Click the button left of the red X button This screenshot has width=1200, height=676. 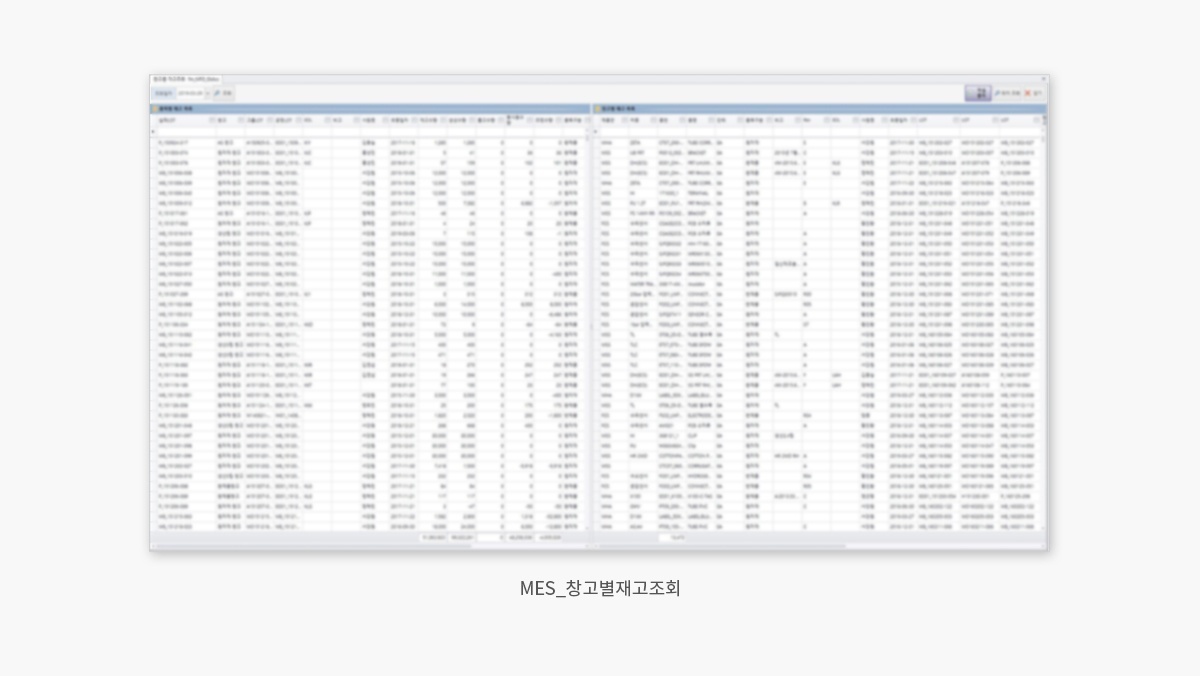coord(1005,93)
